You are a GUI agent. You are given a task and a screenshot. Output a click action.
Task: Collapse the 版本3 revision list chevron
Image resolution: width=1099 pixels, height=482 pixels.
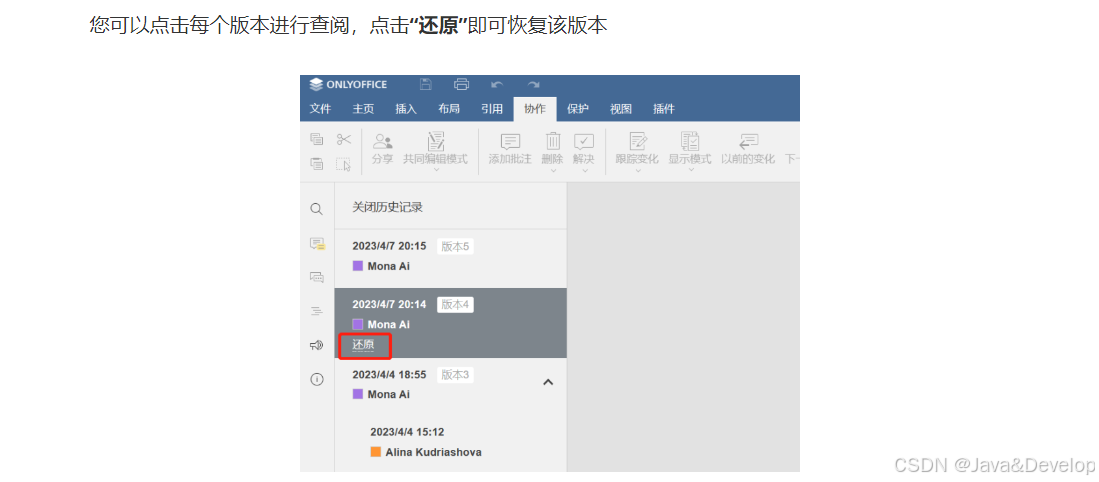pyautogui.click(x=549, y=382)
